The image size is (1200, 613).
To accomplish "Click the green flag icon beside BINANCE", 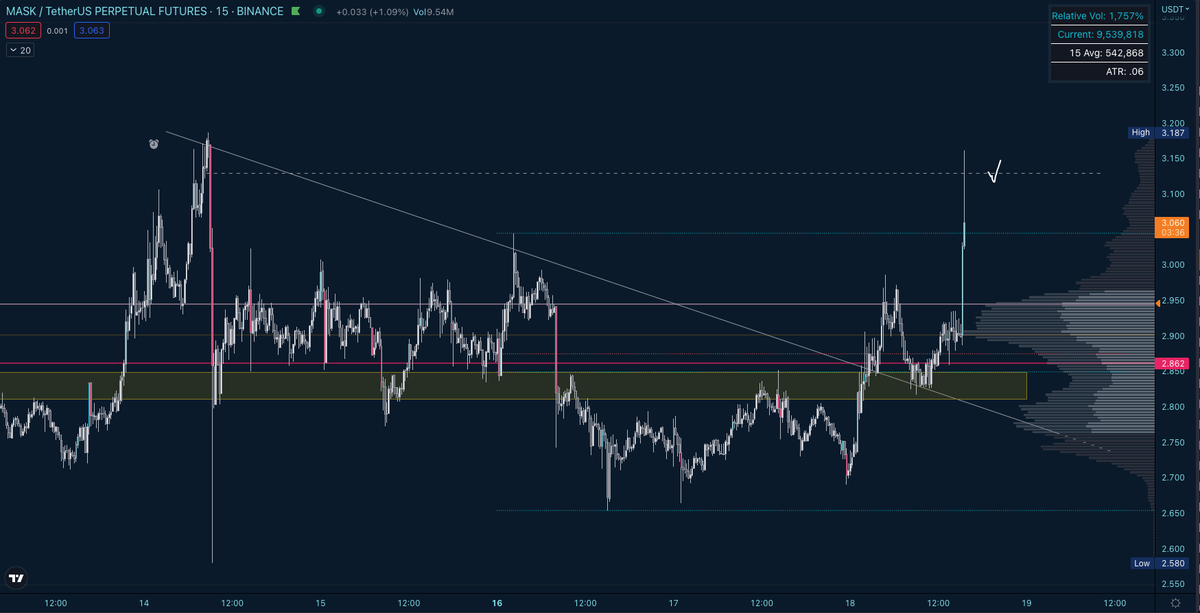I will [x=296, y=12].
